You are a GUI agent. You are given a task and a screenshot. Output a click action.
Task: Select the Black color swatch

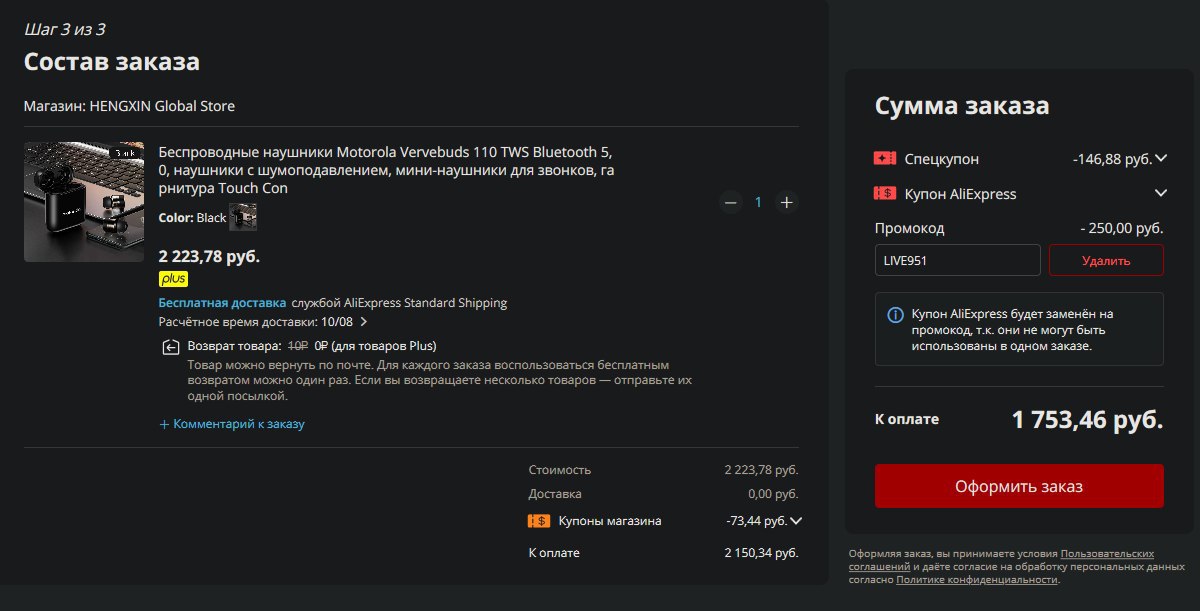click(x=243, y=217)
